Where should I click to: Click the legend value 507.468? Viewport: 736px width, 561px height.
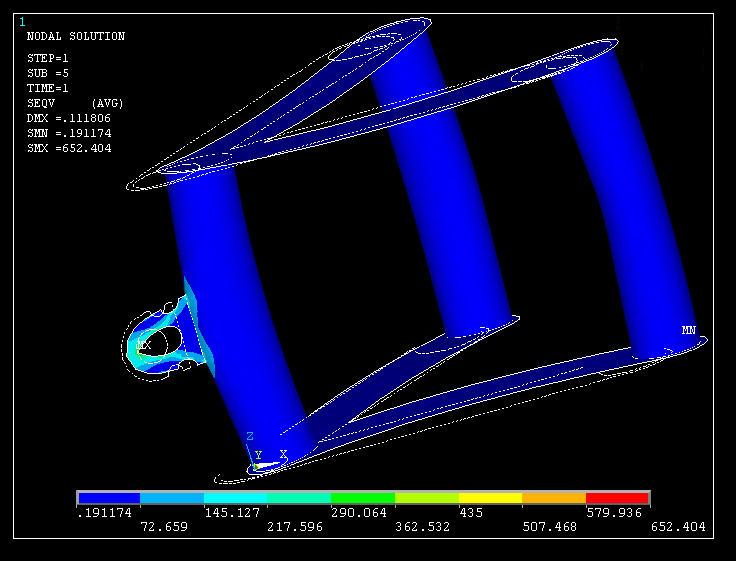[550, 527]
